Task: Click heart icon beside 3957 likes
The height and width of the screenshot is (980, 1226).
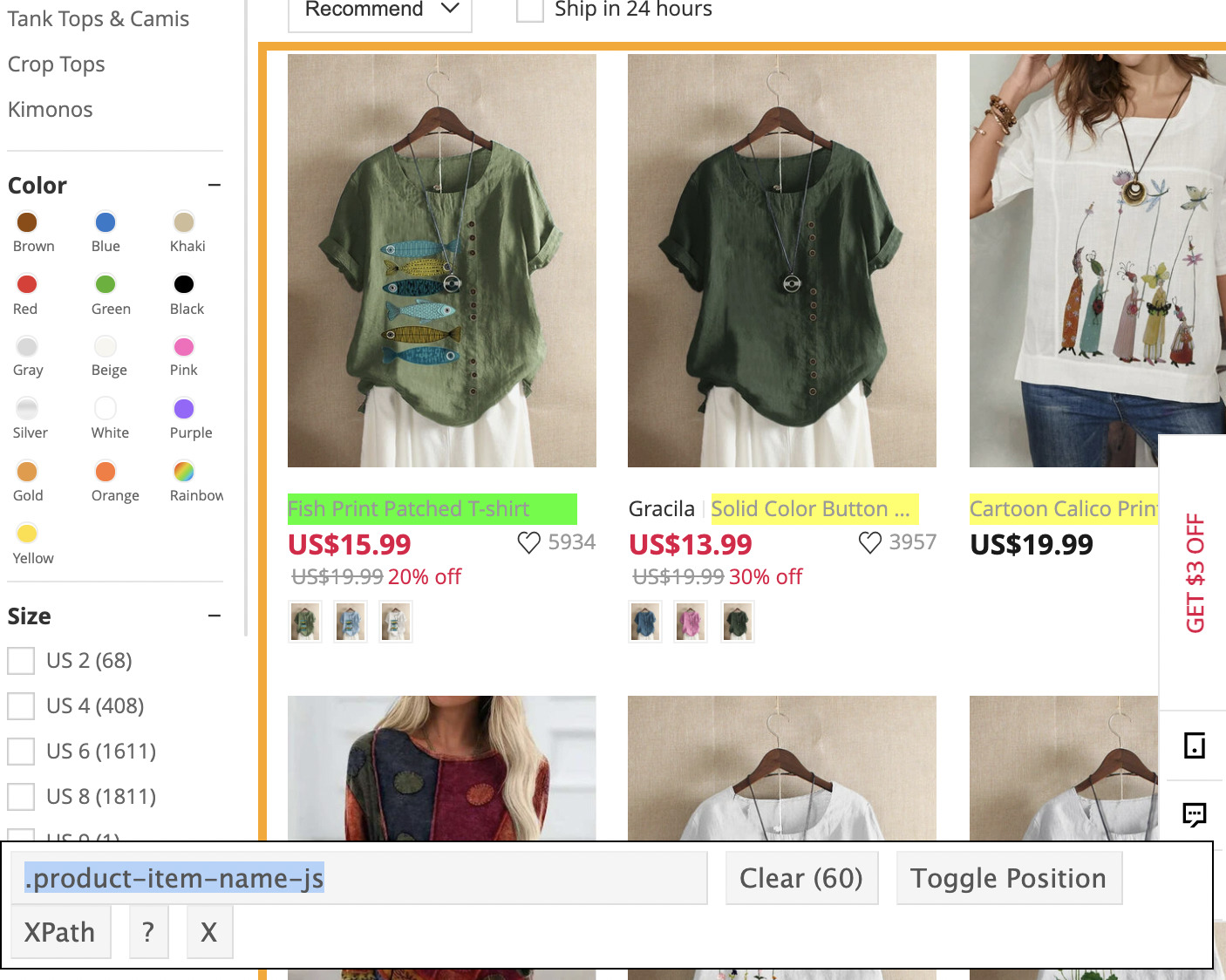Action: coord(869,542)
